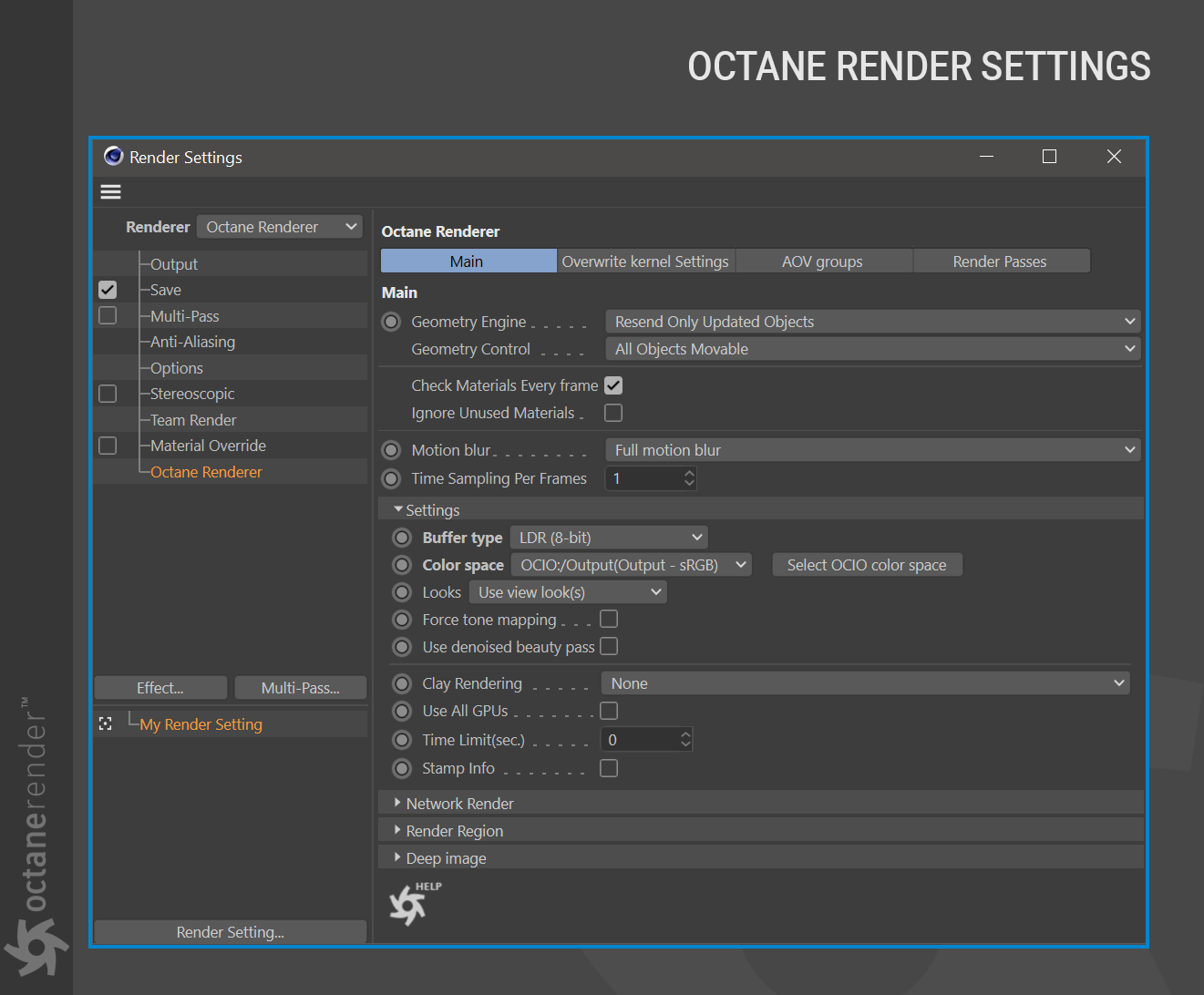Viewport: 1204px width, 995px height.
Task: Click the Geometry Engine animation dot
Action: 391,322
